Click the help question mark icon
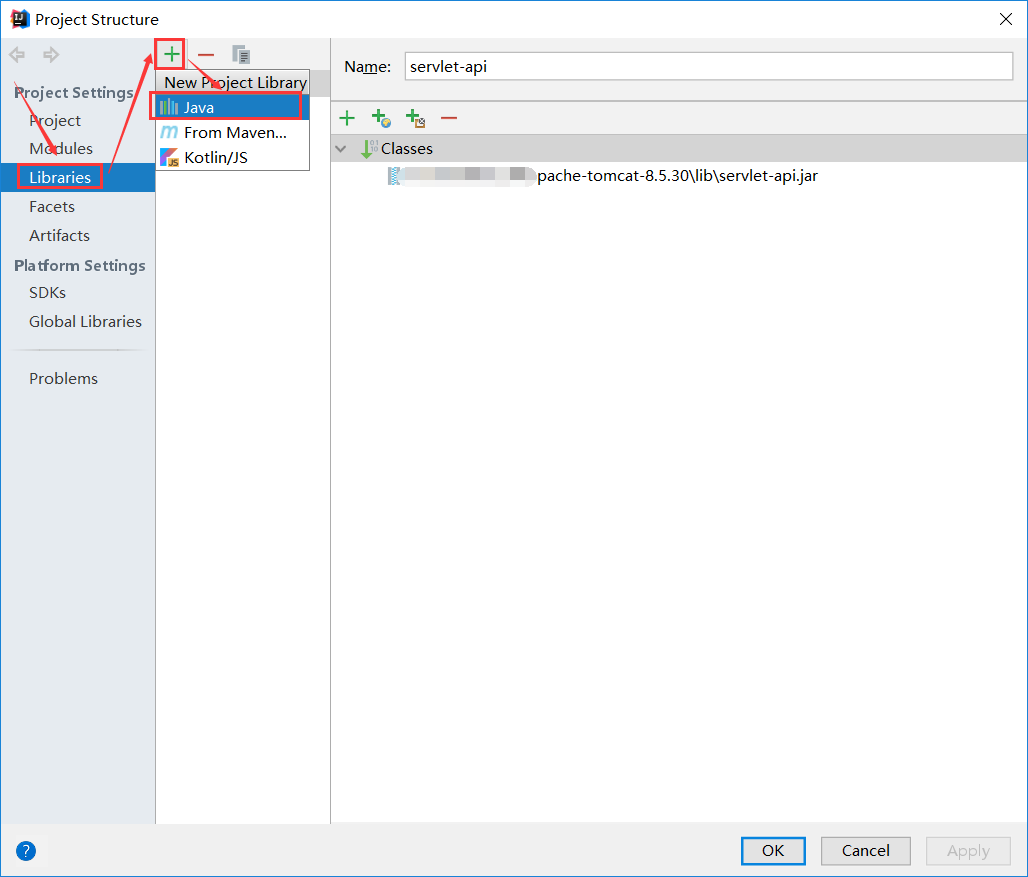 tap(25, 851)
